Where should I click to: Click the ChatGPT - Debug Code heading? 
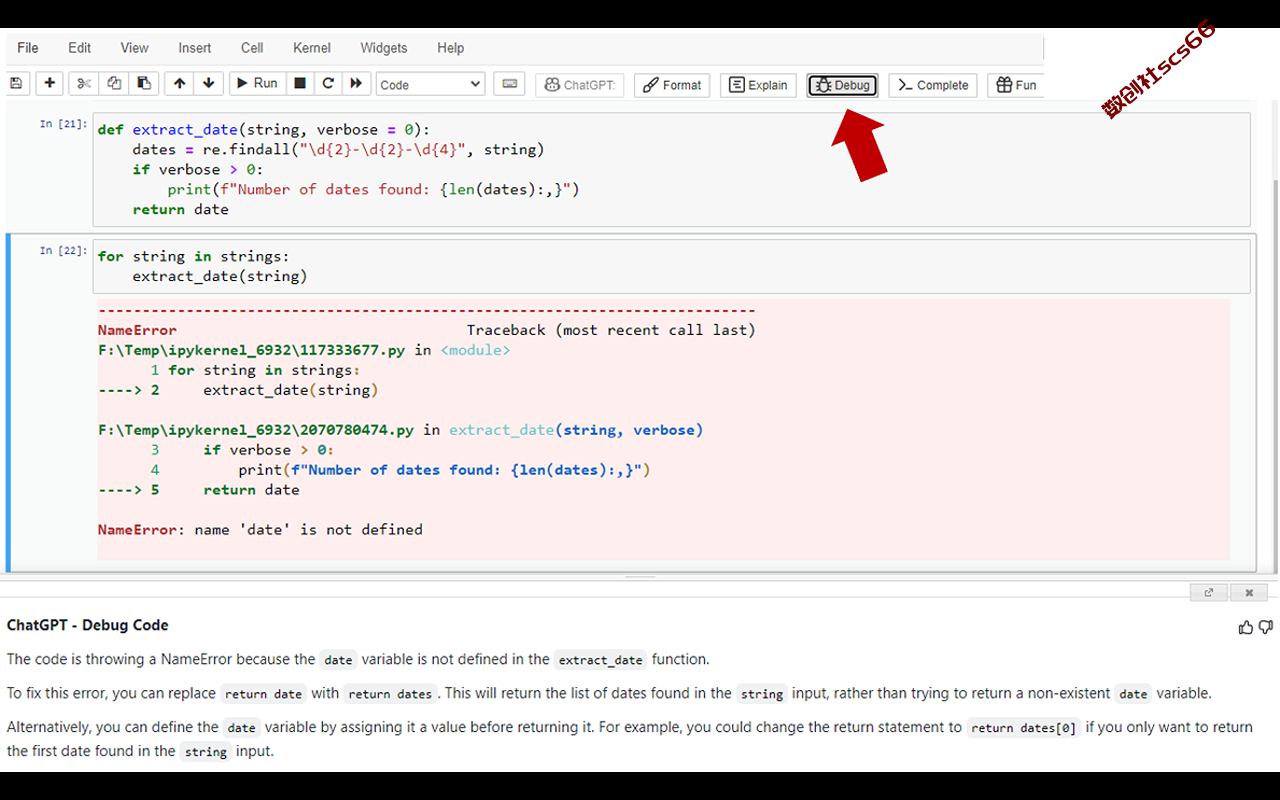(88, 625)
